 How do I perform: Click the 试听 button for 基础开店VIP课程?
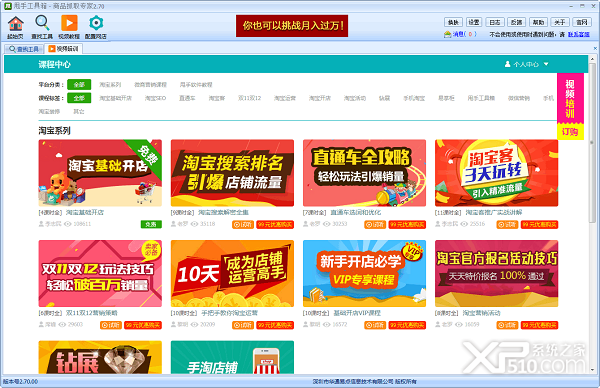pyautogui.click(x=375, y=325)
